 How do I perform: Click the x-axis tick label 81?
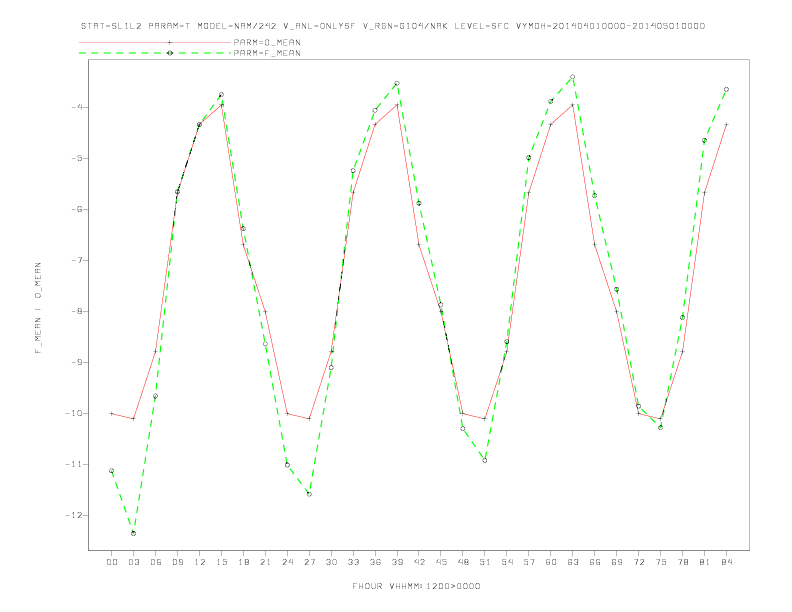coord(705,562)
